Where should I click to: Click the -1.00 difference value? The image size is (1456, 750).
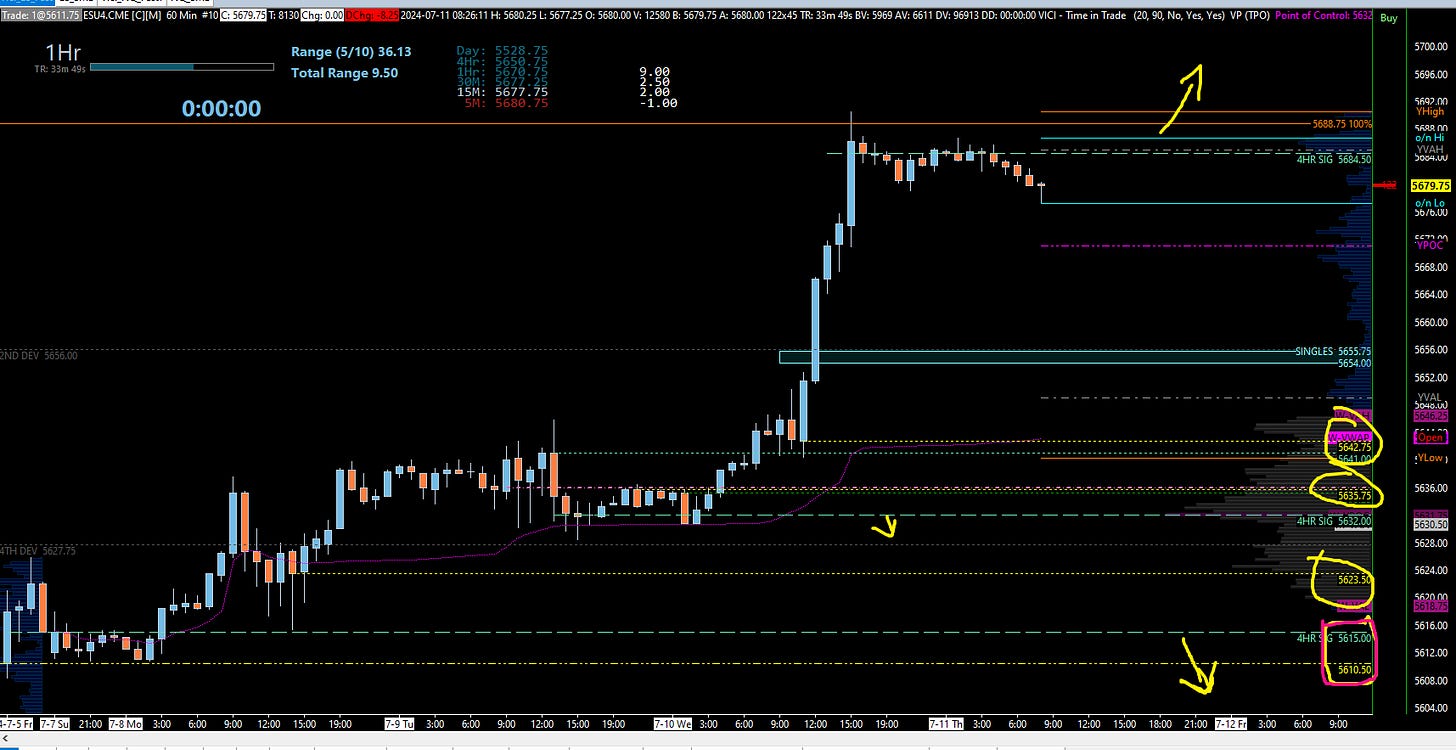[x=657, y=103]
